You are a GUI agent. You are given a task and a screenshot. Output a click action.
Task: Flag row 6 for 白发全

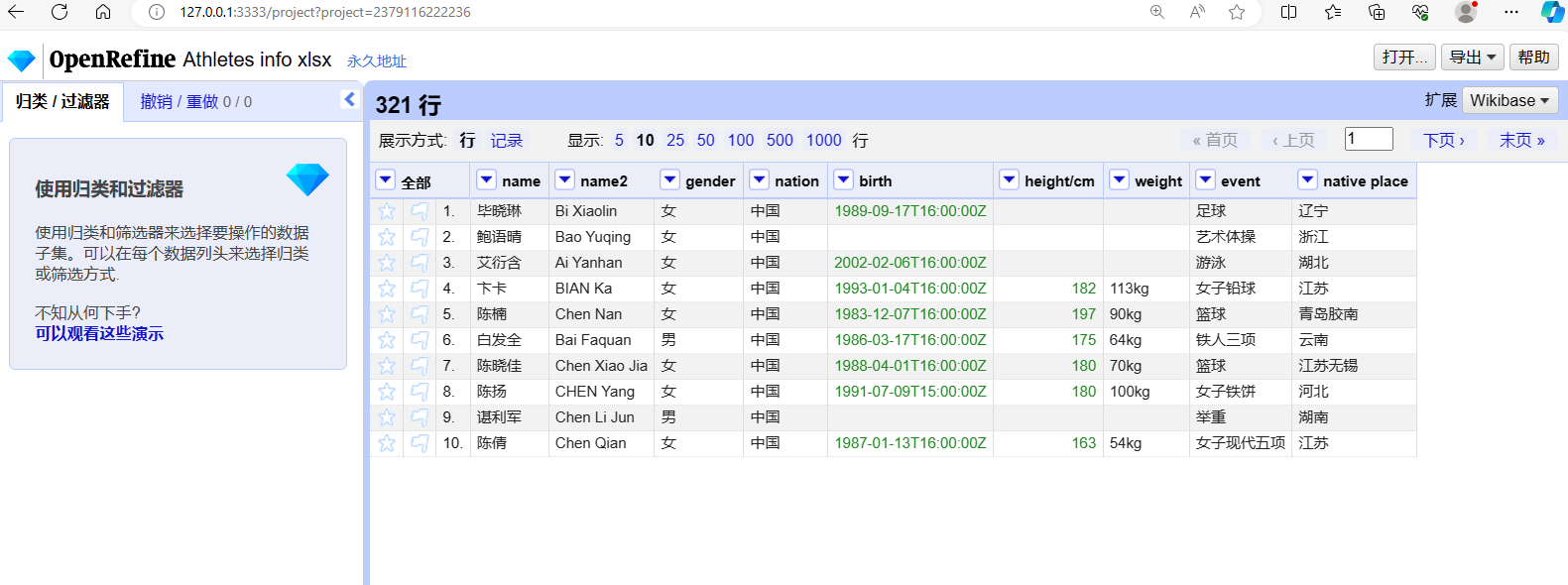(420, 340)
